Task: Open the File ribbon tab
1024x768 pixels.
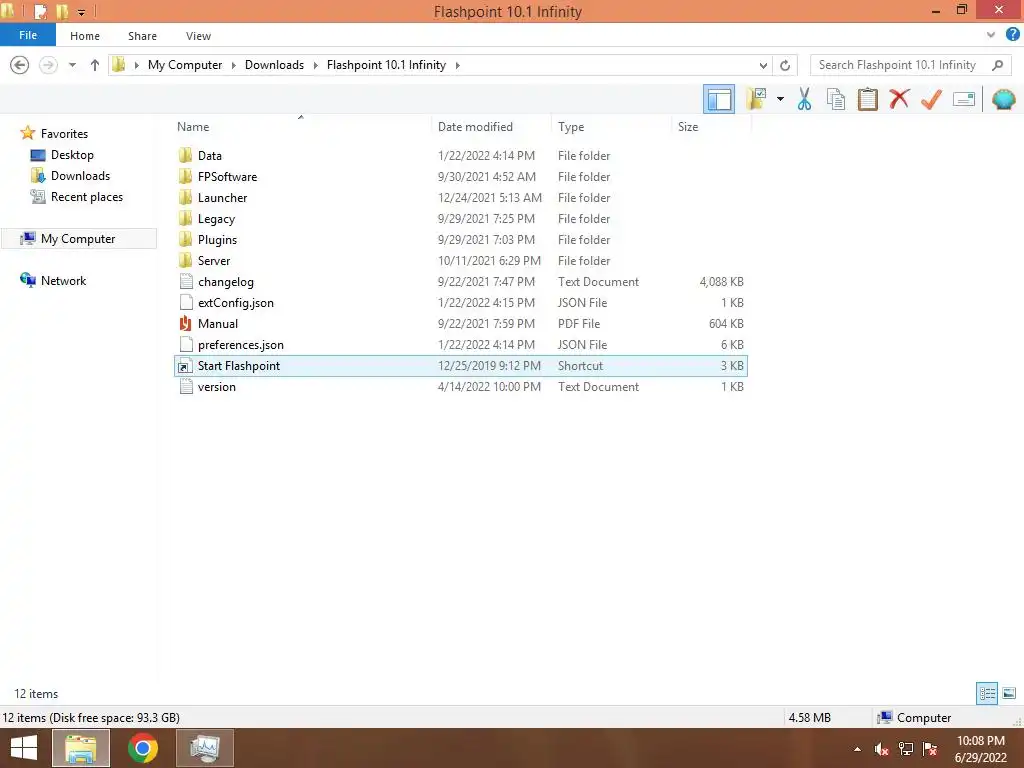Action: coord(28,35)
